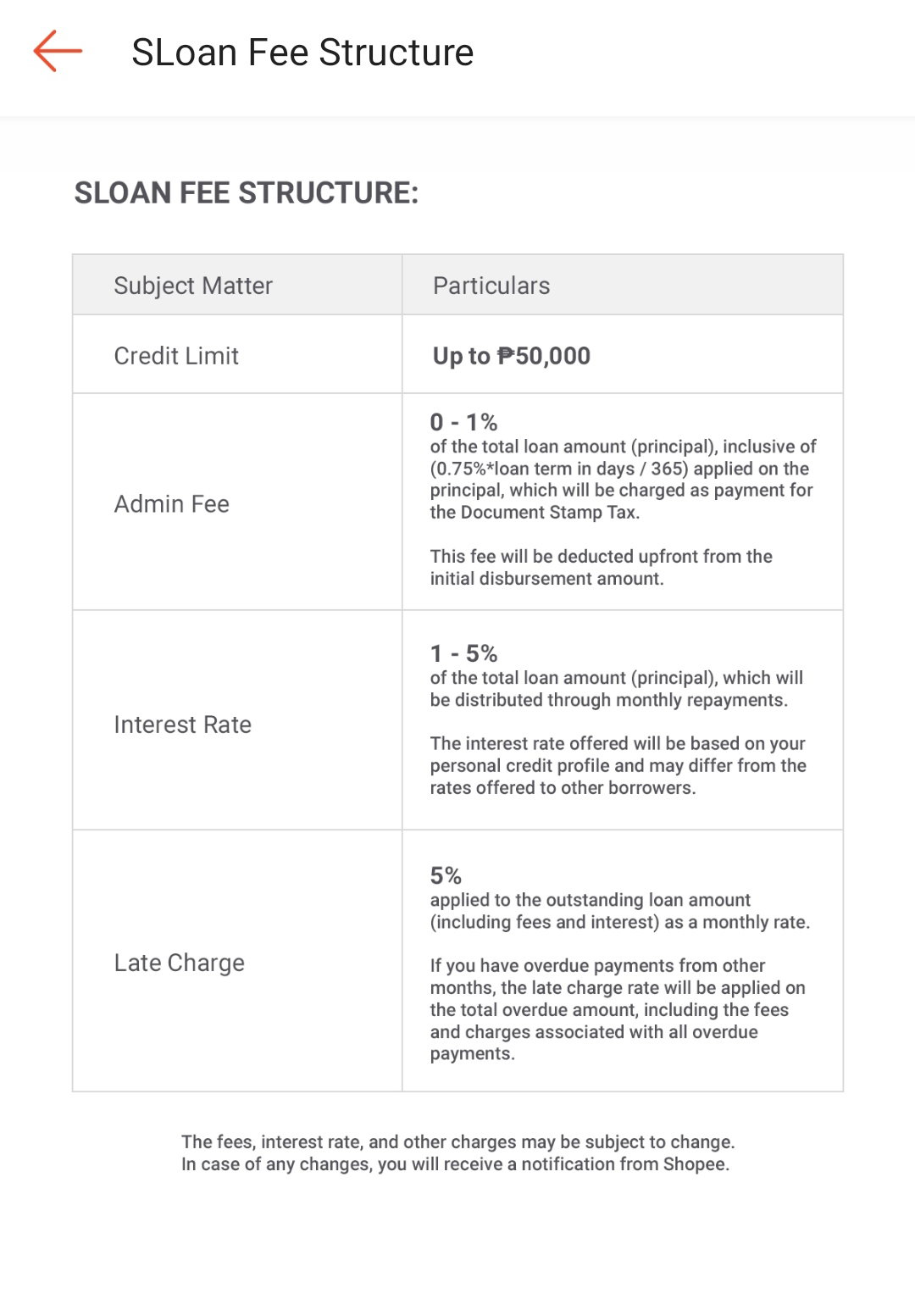Click the 5% late charge rate
The width and height of the screenshot is (915, 1316).
coord(446,875)
